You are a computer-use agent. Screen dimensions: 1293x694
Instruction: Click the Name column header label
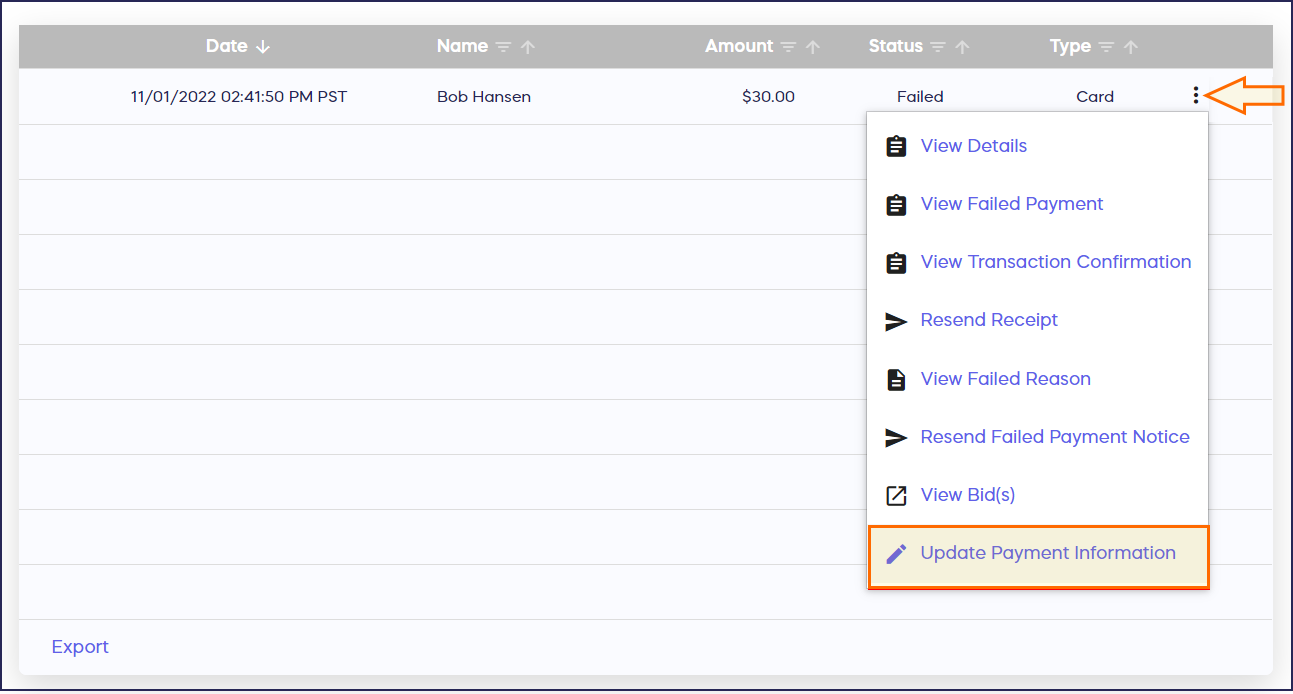point(462,46)
